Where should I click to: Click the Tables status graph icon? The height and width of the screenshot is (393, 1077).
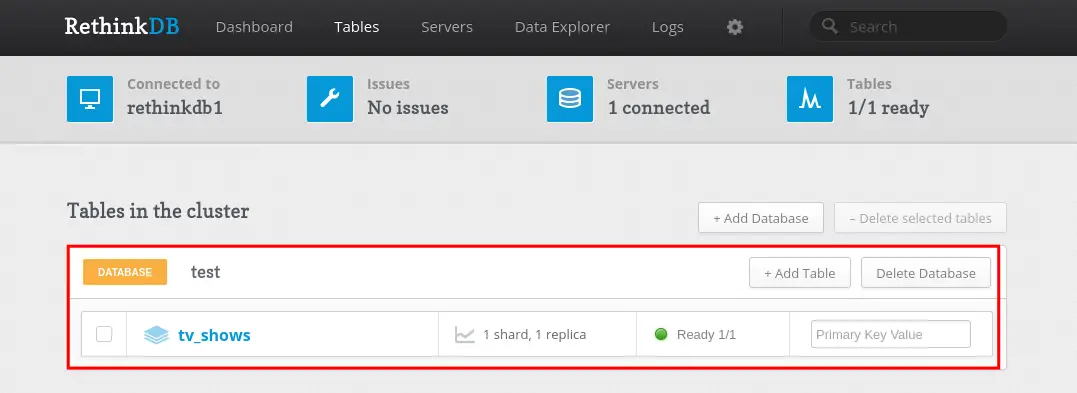click(810, 99)
